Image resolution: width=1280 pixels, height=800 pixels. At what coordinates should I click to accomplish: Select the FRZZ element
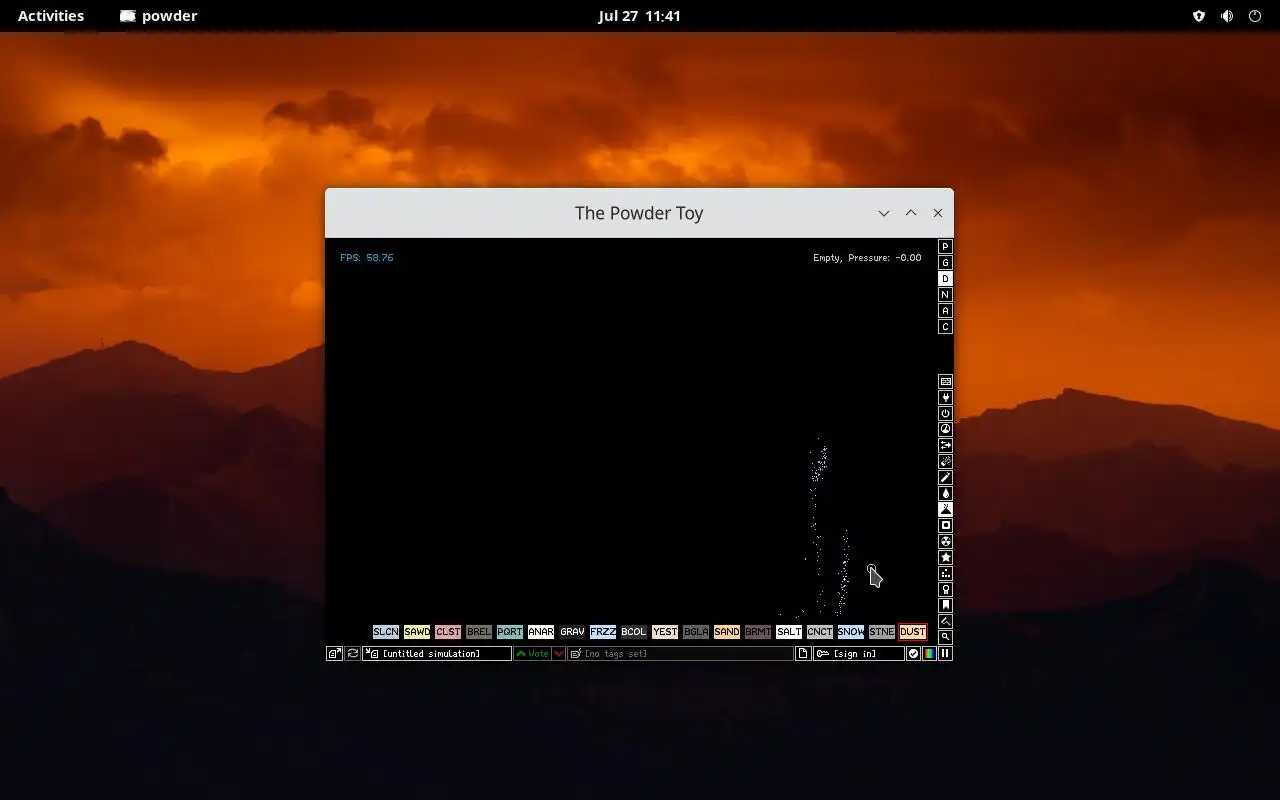[603, 632]
